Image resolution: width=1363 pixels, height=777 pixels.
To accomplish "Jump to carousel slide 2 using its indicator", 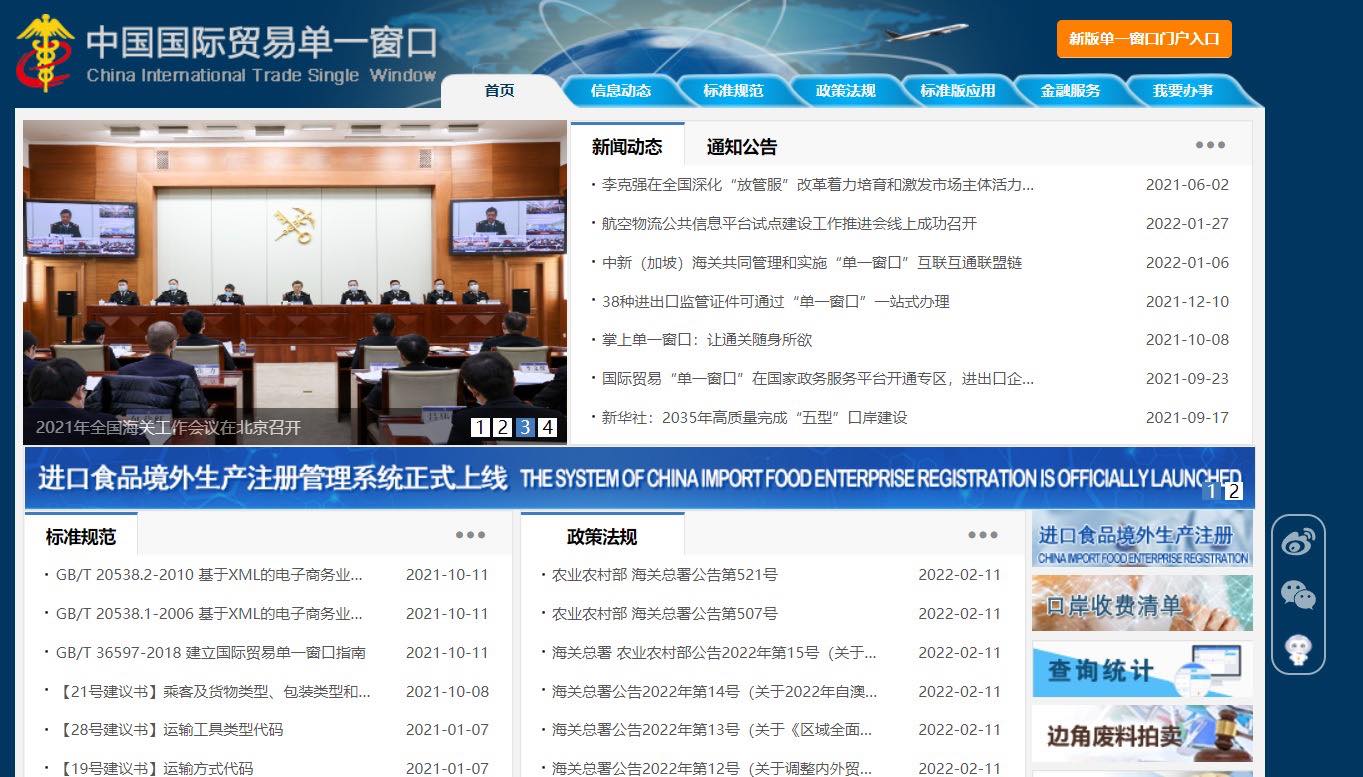I will 501,426.
